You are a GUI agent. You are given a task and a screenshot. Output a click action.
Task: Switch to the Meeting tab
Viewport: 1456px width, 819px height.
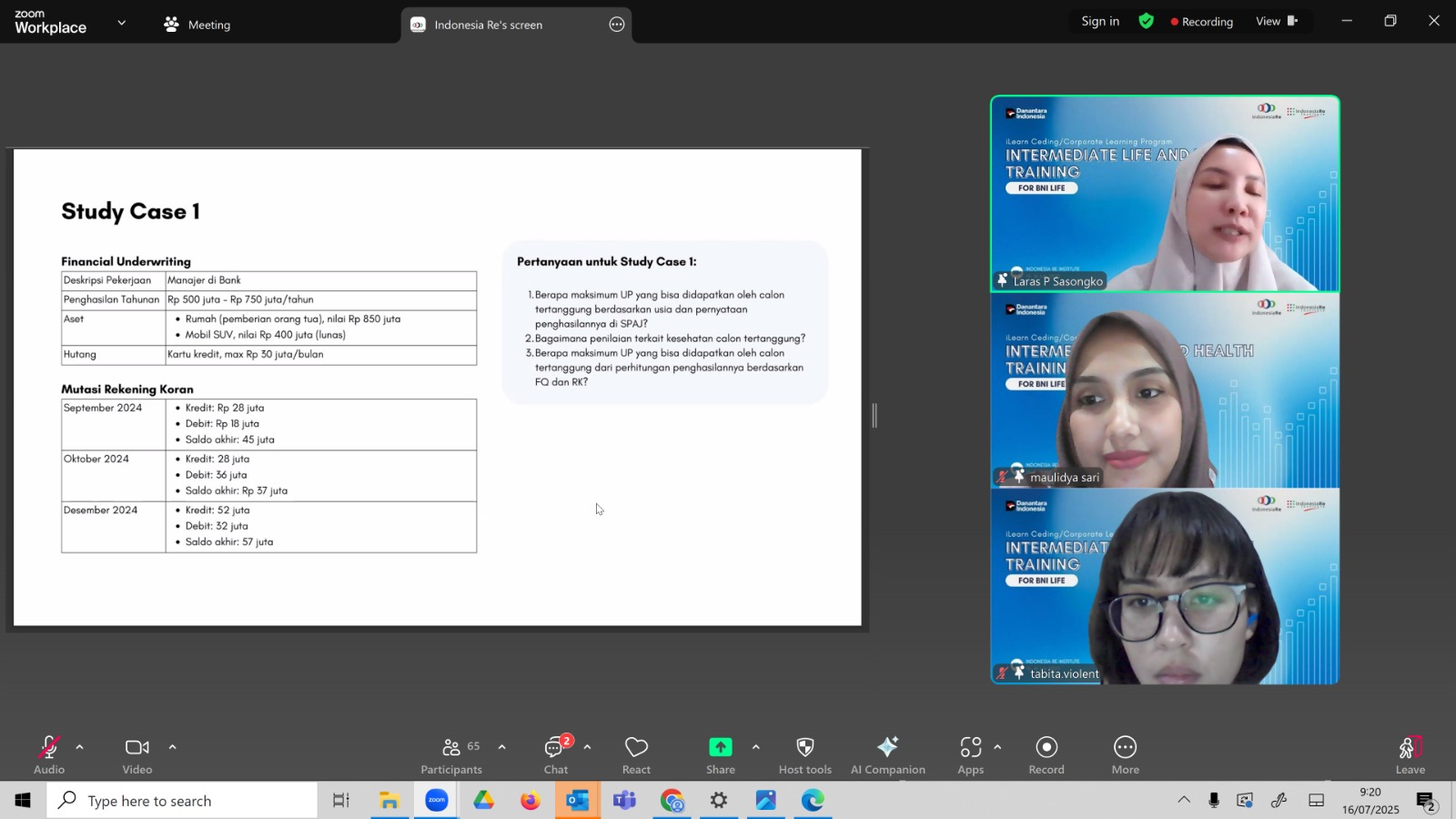tap(197, 25)
